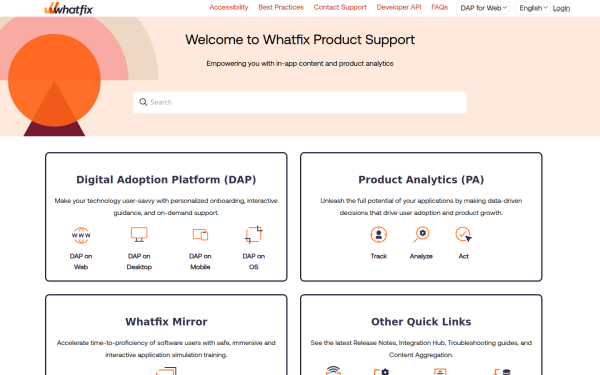600x375 pixels.
Task: Click the search magnifier icon
Action: (x=143, y=102)
